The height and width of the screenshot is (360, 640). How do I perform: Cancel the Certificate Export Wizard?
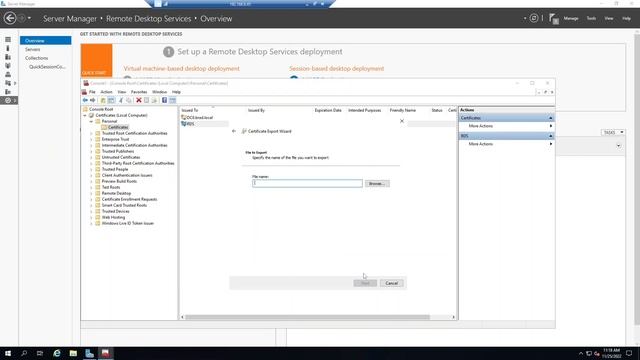point(391,283)
